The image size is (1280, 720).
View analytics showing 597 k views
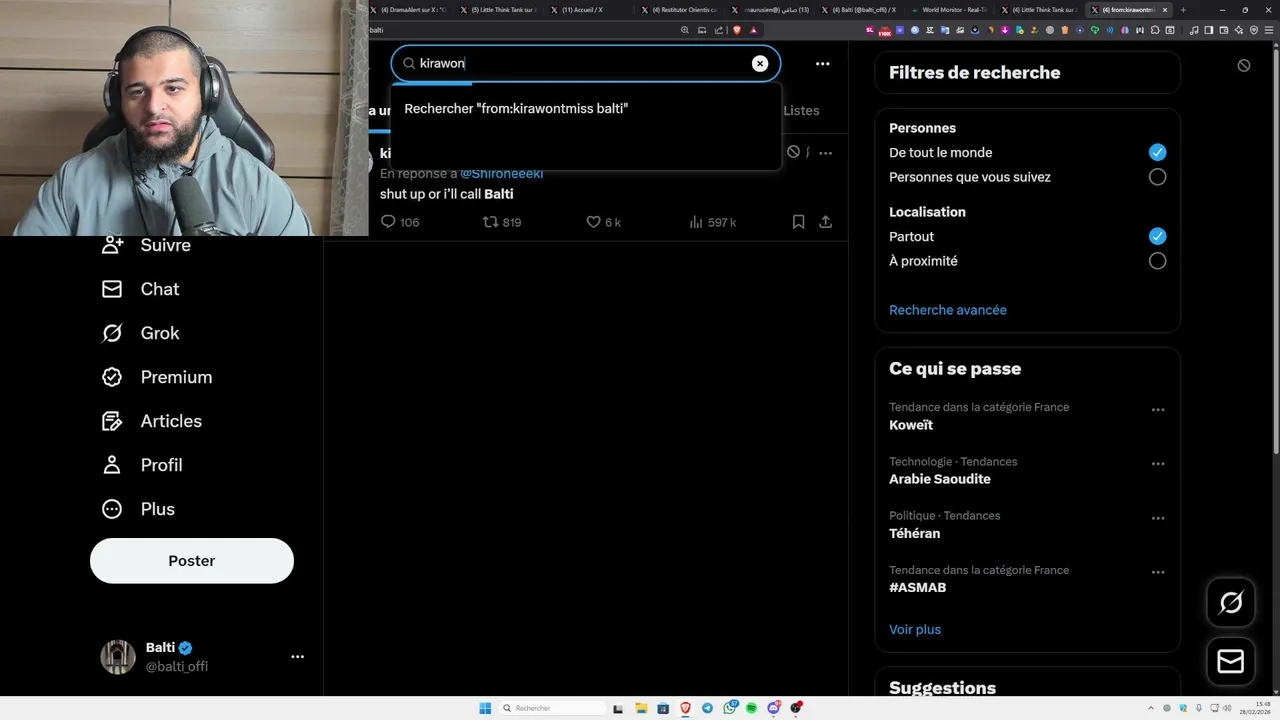pyautogui.click(x=712, y=222)
